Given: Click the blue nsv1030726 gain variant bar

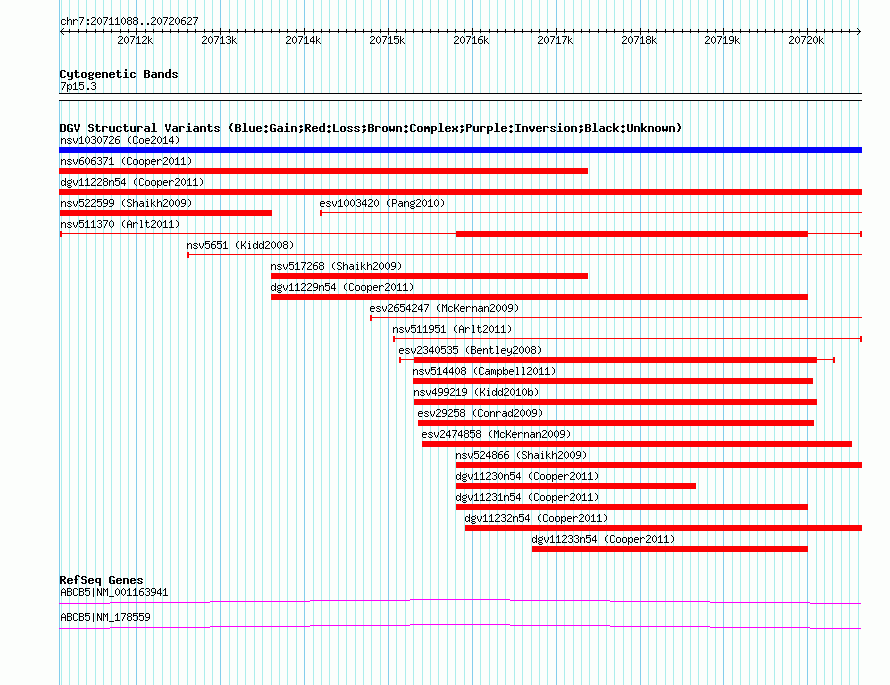Looking at the screenshot, I should 460,150.
